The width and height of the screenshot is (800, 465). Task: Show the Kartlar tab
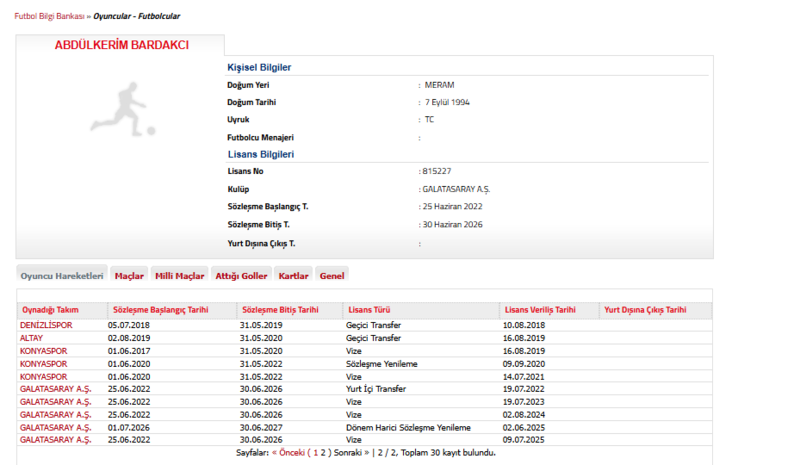293,276
